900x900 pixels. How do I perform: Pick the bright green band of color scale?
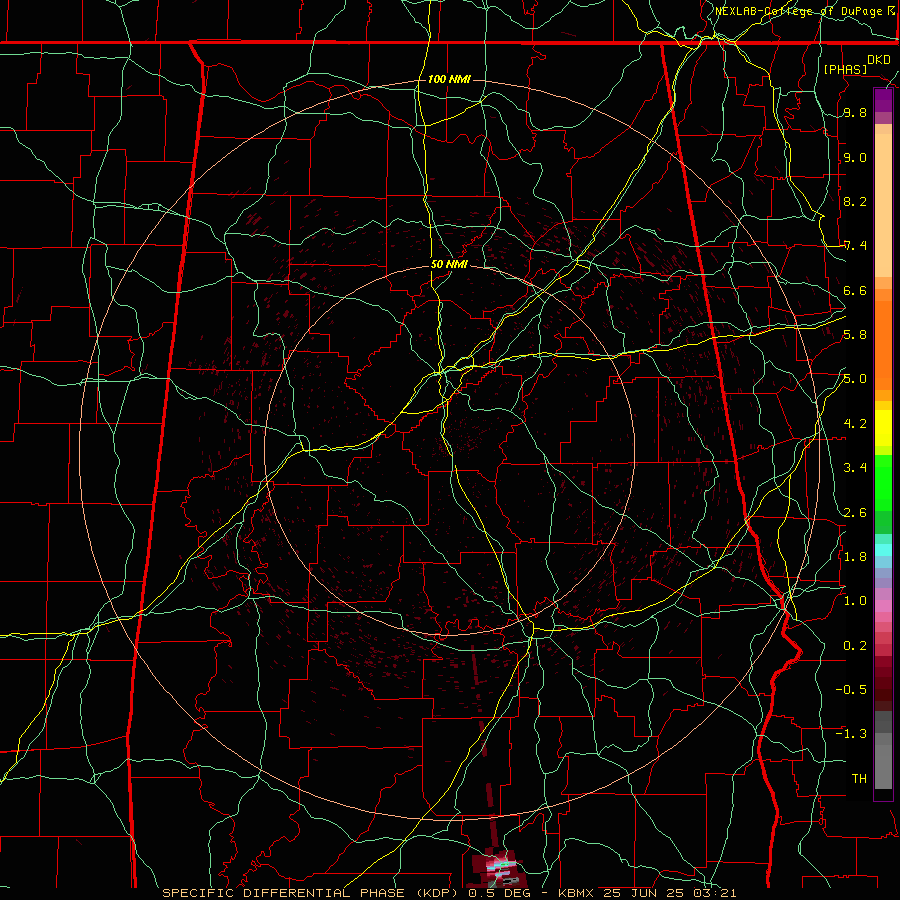[883, 483]
